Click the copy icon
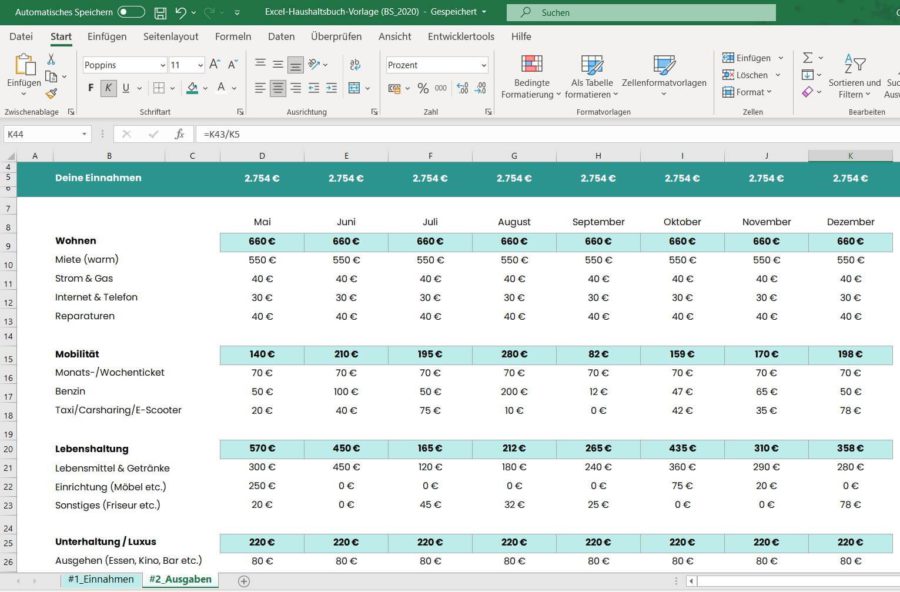 click(x=51, y=76)
